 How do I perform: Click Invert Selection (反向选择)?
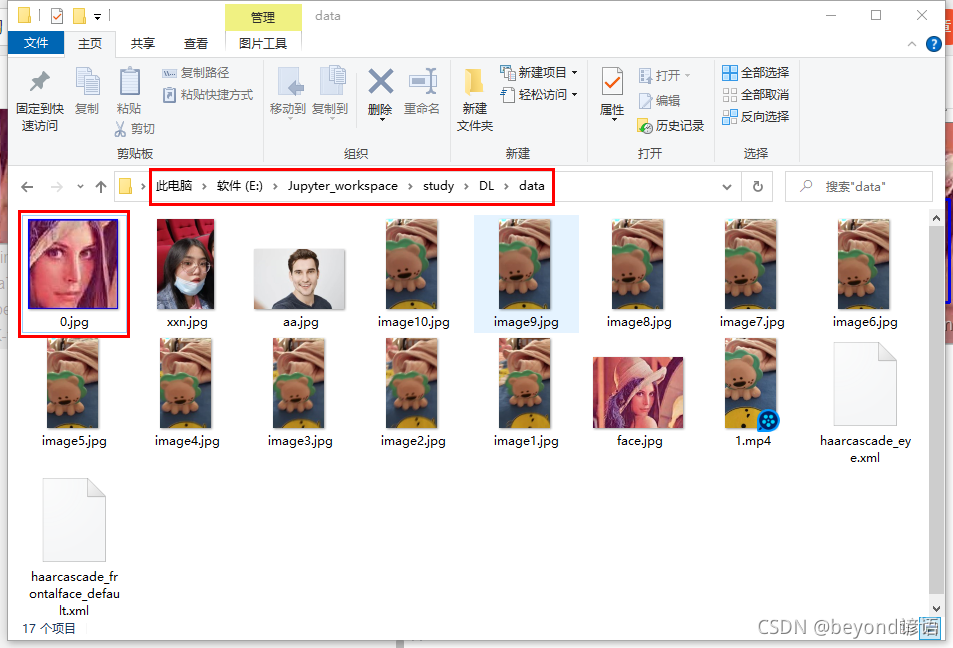click(x=755, y=117)
